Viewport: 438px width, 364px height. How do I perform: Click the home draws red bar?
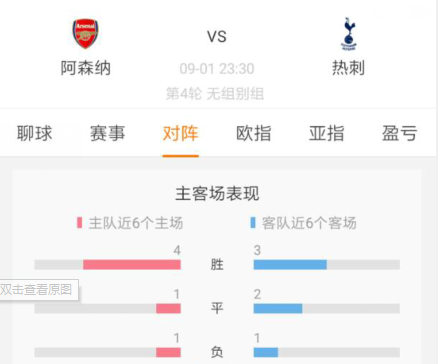point(168,308)
